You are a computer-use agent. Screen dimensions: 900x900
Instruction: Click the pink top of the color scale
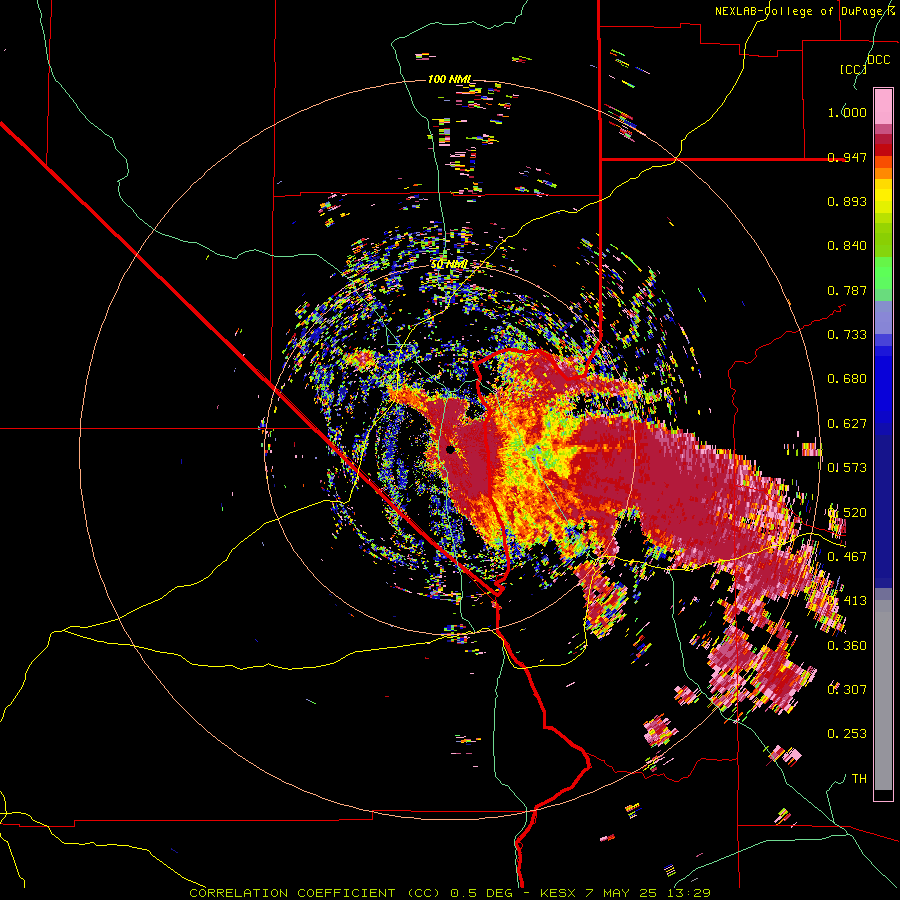(x=883, y=106)
